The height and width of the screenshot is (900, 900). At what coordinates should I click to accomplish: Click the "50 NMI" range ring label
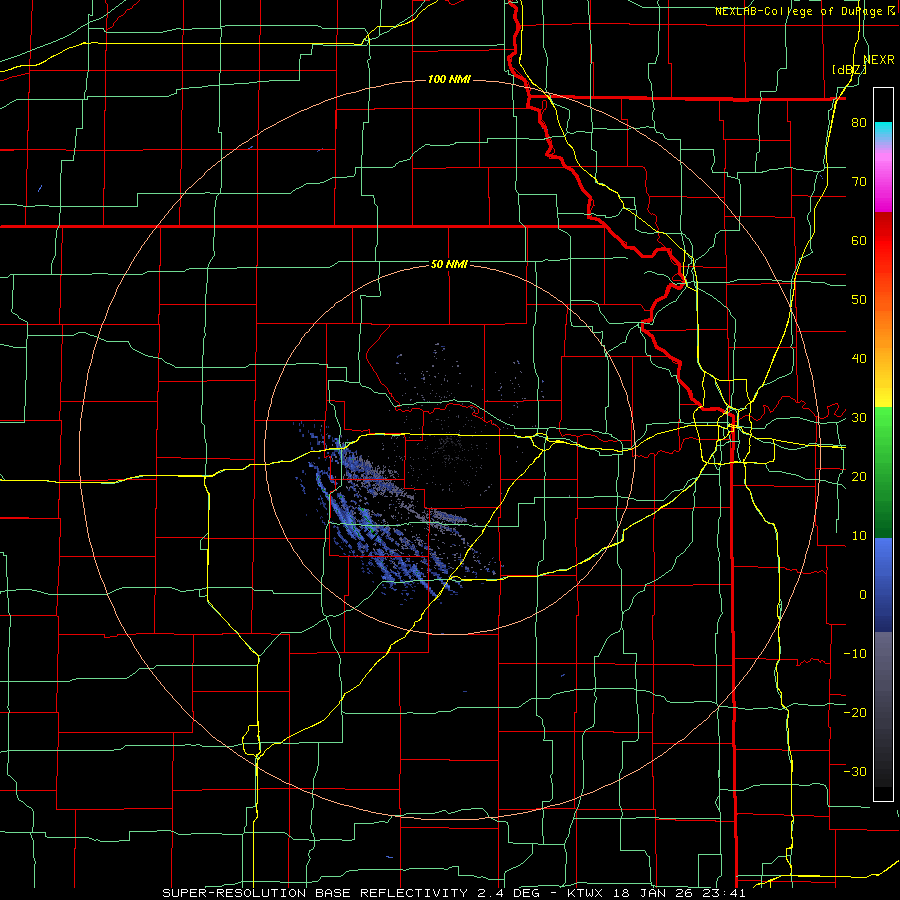pos(449,264)
